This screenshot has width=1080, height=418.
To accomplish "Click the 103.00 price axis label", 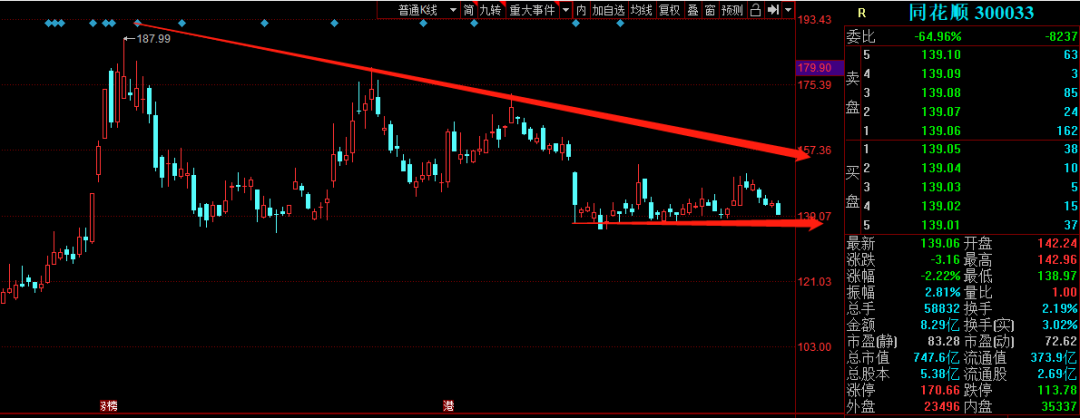I will click(x=813, y=347).
